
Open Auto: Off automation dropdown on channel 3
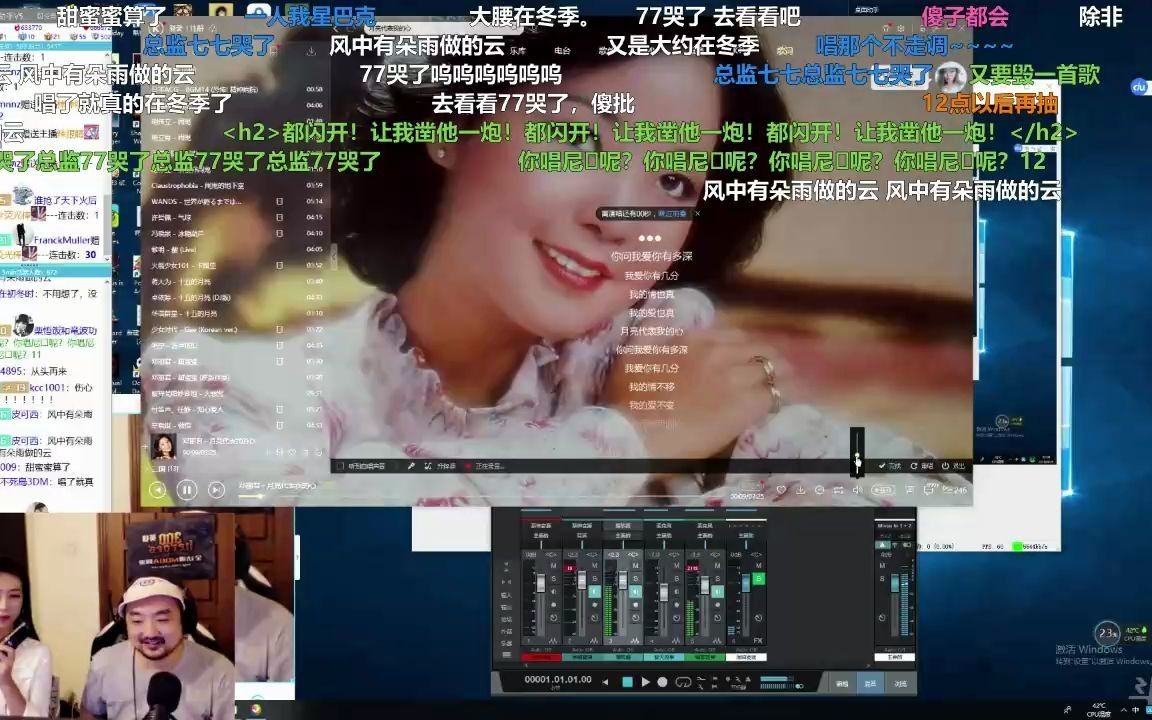(623, 650)
